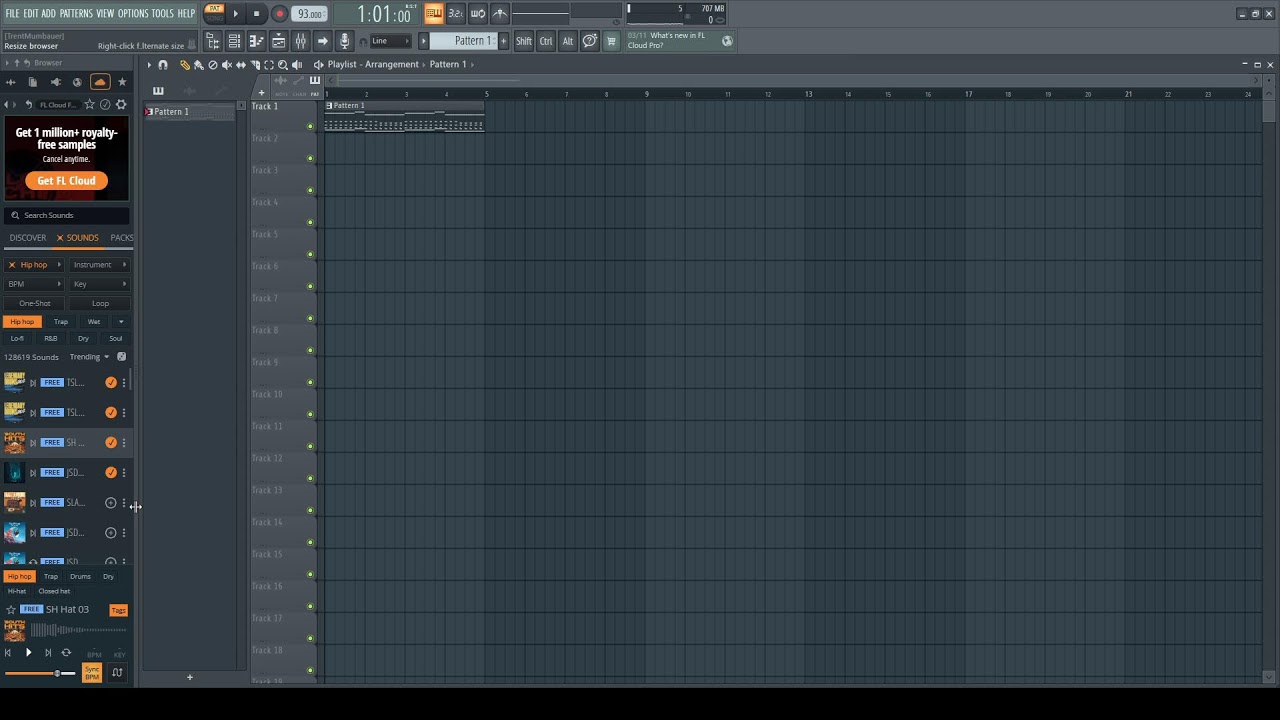Click the Get FL Cloud button
Viewport: 1280px width, 720px height.
pos(67,181)
